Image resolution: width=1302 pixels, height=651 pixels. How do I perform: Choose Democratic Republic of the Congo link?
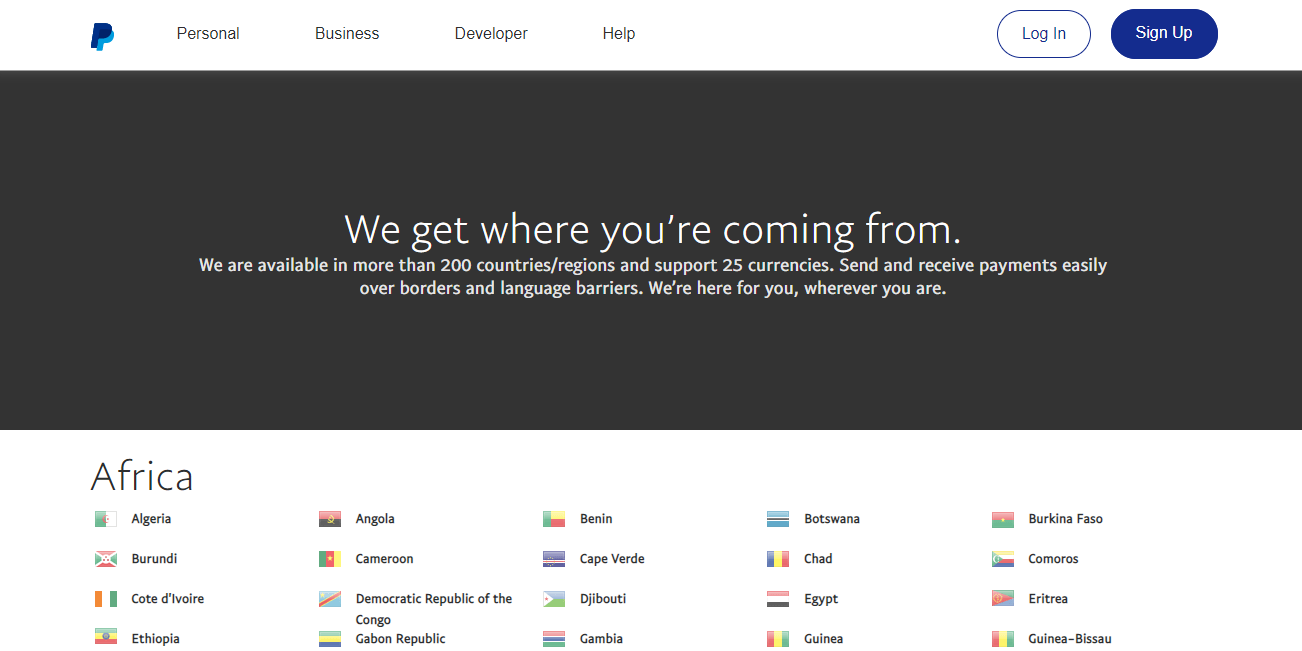(x=433, y=599)
